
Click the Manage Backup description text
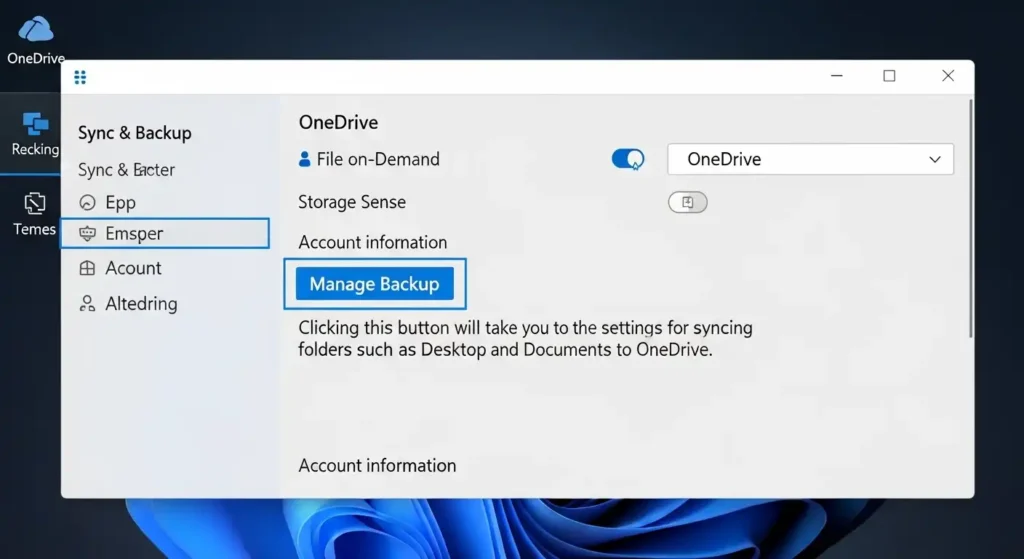pos(525,338)
